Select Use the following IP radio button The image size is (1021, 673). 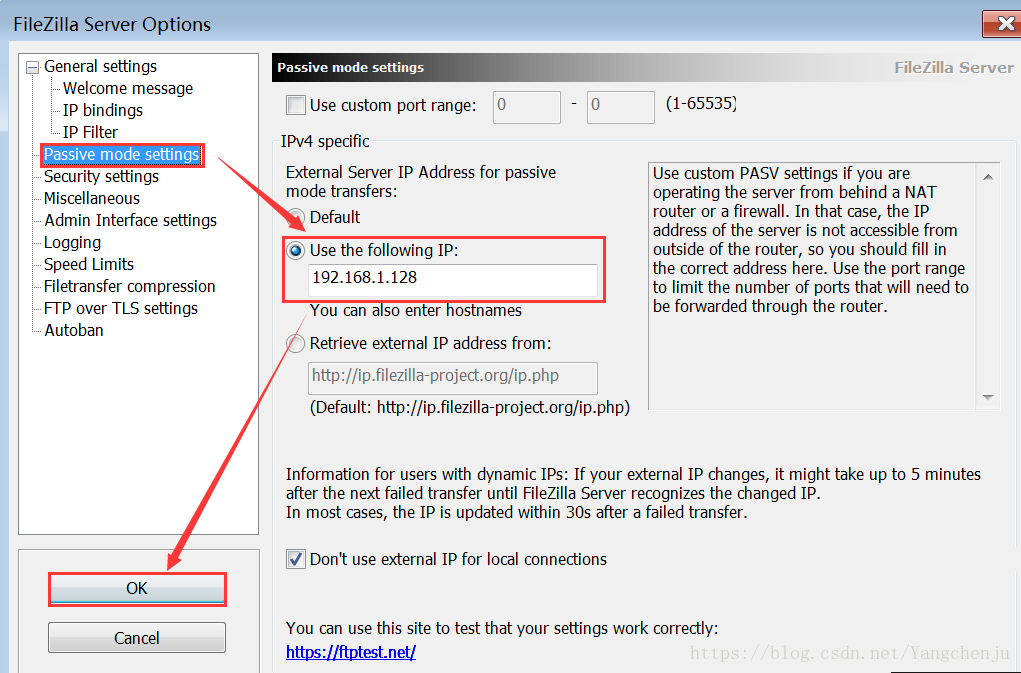pyautogui.click(x=296, y=251)
